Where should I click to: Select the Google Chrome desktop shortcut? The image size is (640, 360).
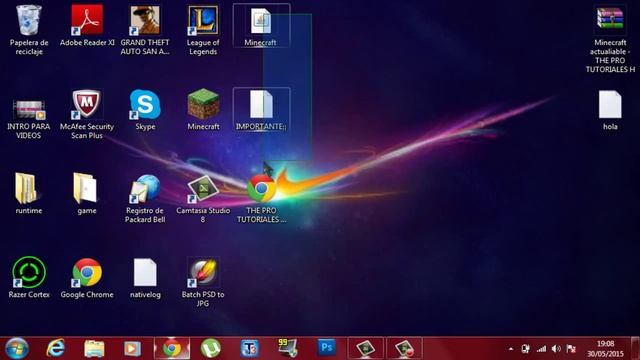tap(87, 272)
